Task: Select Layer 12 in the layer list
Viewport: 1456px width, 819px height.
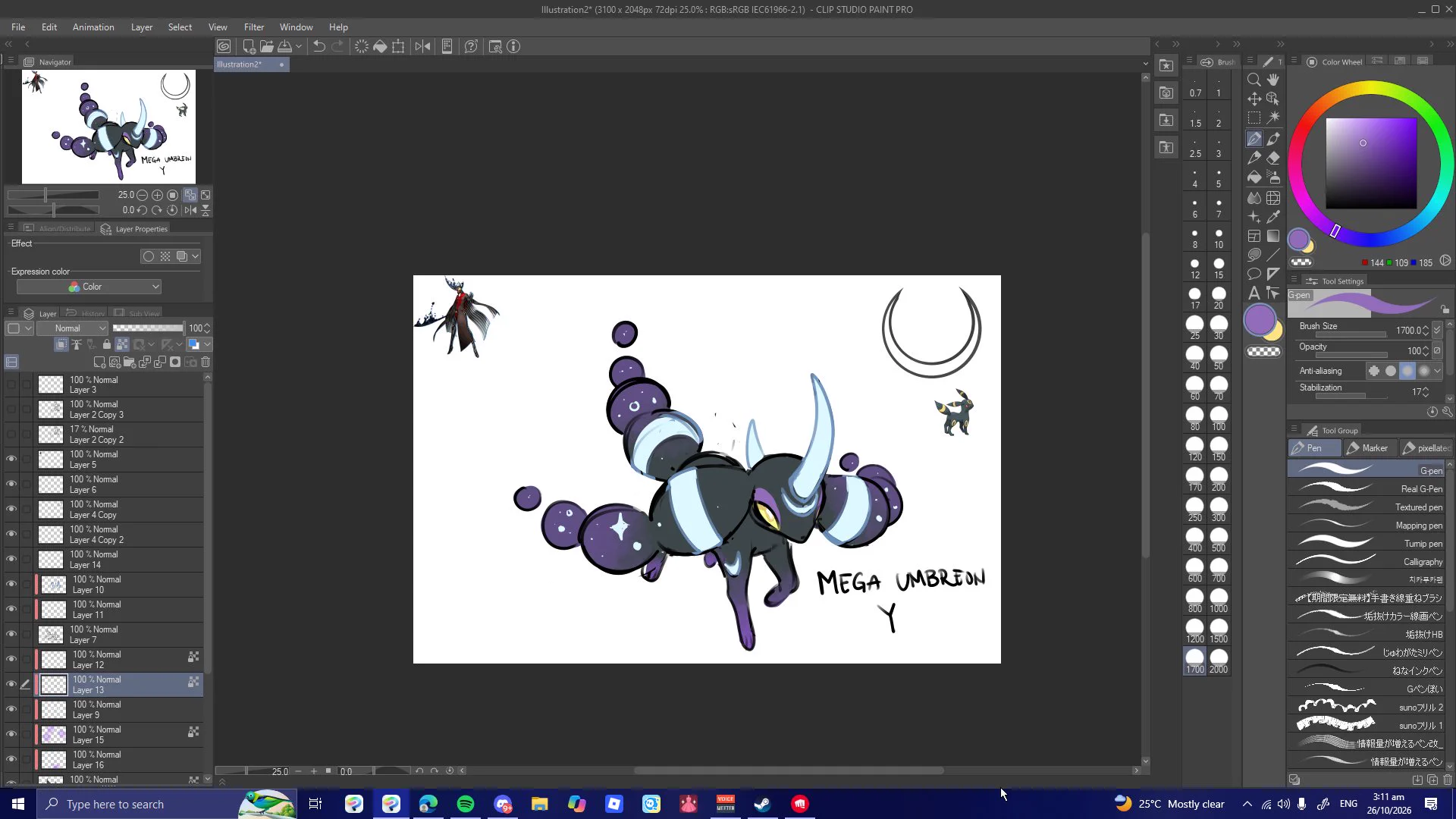Action: coord(118,660)
